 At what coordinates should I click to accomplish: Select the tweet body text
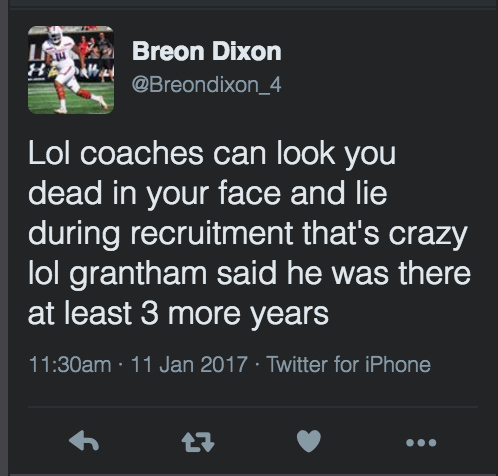(x=249, y=233)
